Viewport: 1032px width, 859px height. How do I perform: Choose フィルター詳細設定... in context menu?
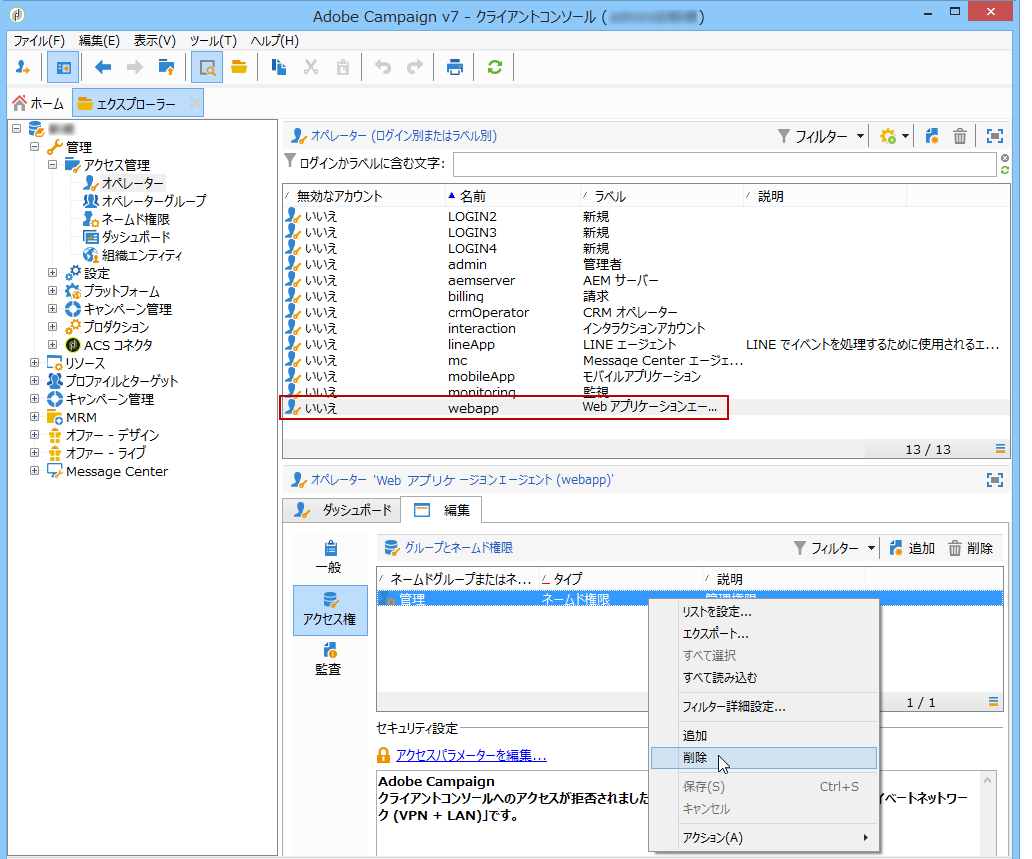[763, 707]
